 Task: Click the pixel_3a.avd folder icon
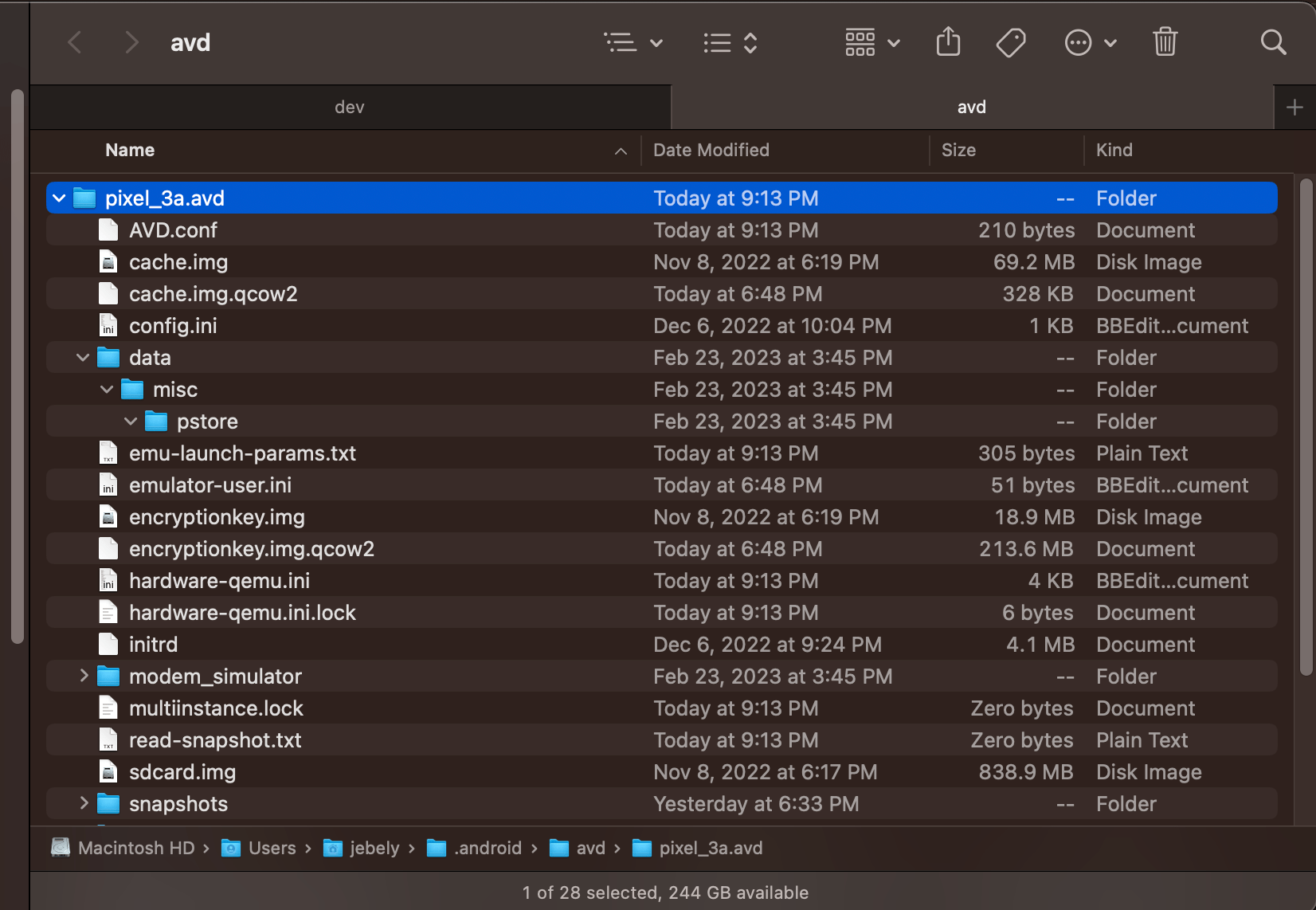84,198
